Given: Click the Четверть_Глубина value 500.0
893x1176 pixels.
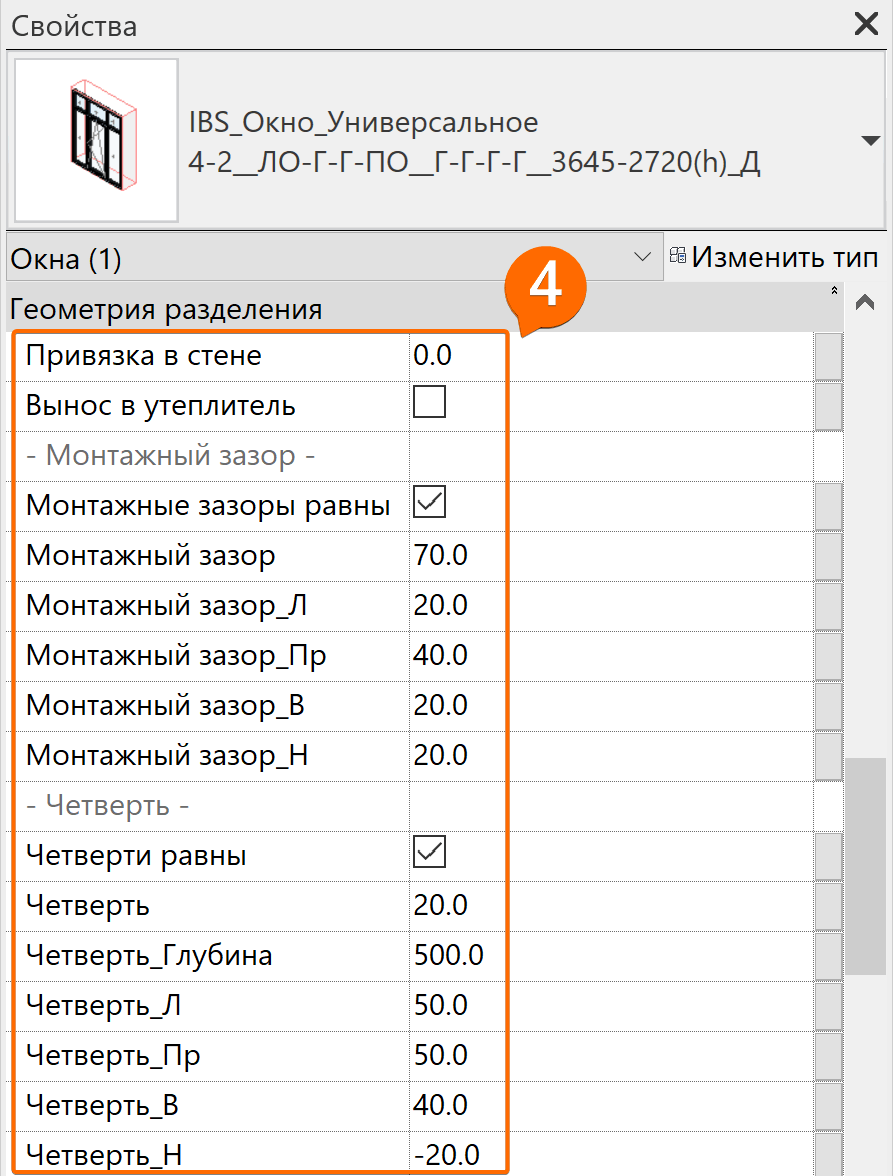Looking at the screenshot, I should coord(448,956).
